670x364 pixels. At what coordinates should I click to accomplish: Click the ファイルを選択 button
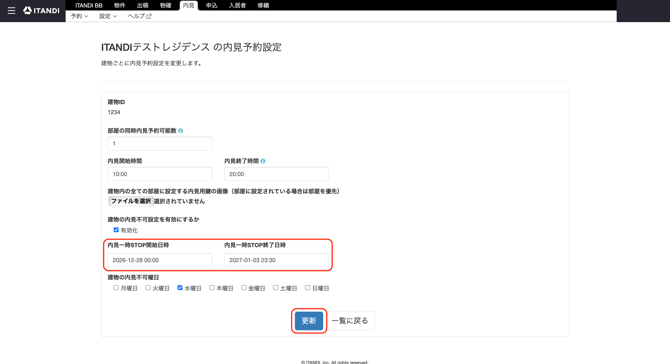point(131,201)
